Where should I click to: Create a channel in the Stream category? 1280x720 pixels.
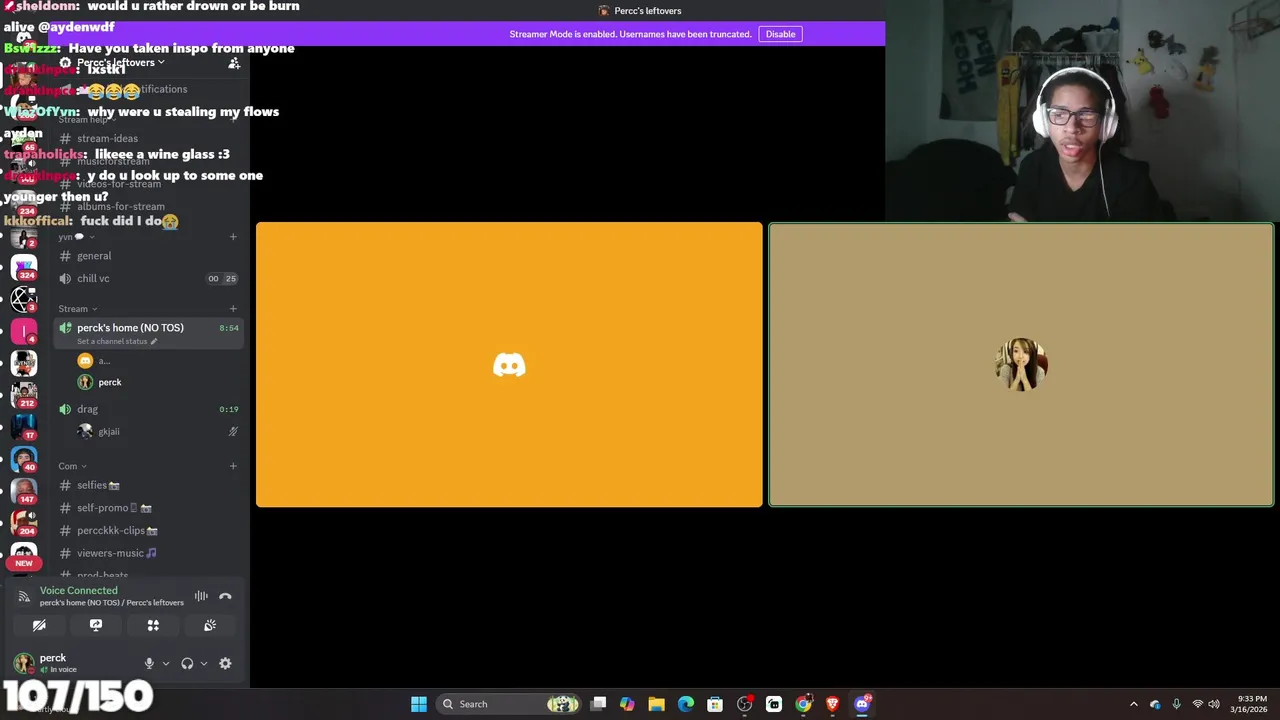[233, 309]
